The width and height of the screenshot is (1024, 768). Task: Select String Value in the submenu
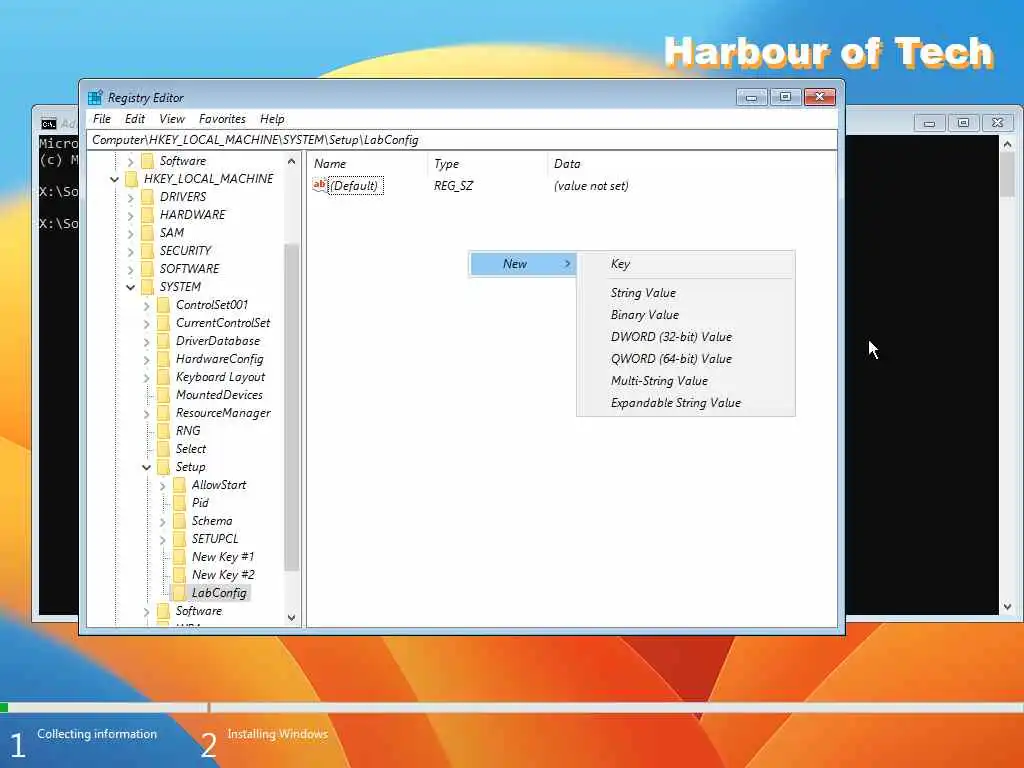pos(686,293)
